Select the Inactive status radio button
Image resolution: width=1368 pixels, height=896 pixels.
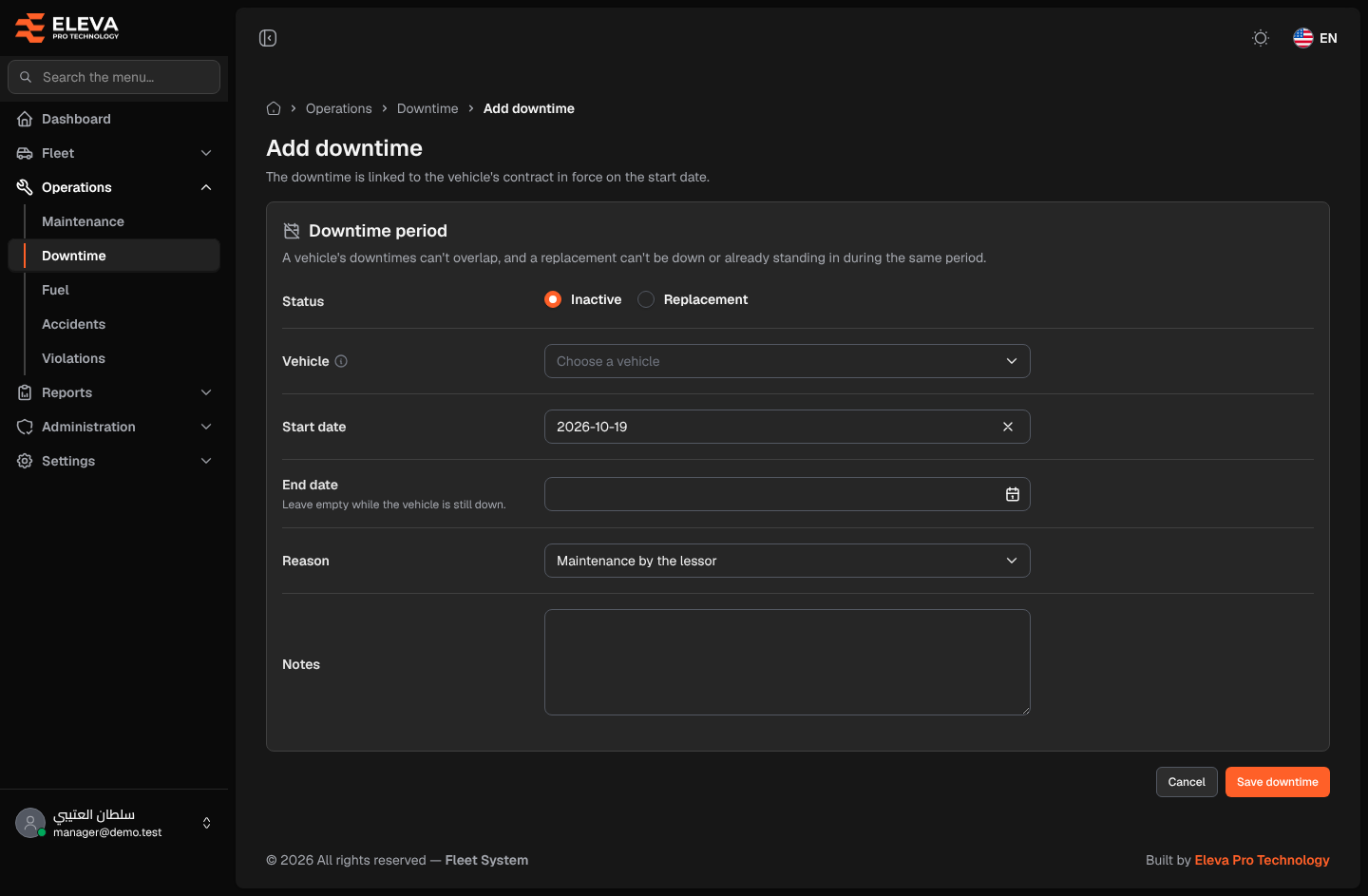point(553,299)
